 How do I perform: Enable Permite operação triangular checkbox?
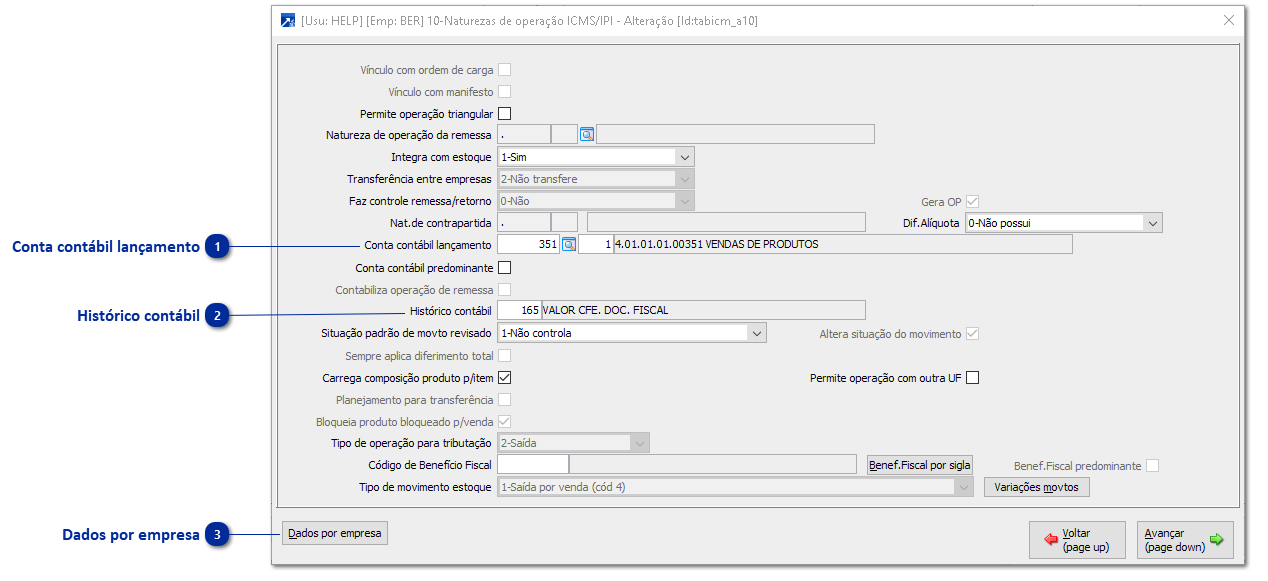tap(504, 114)
